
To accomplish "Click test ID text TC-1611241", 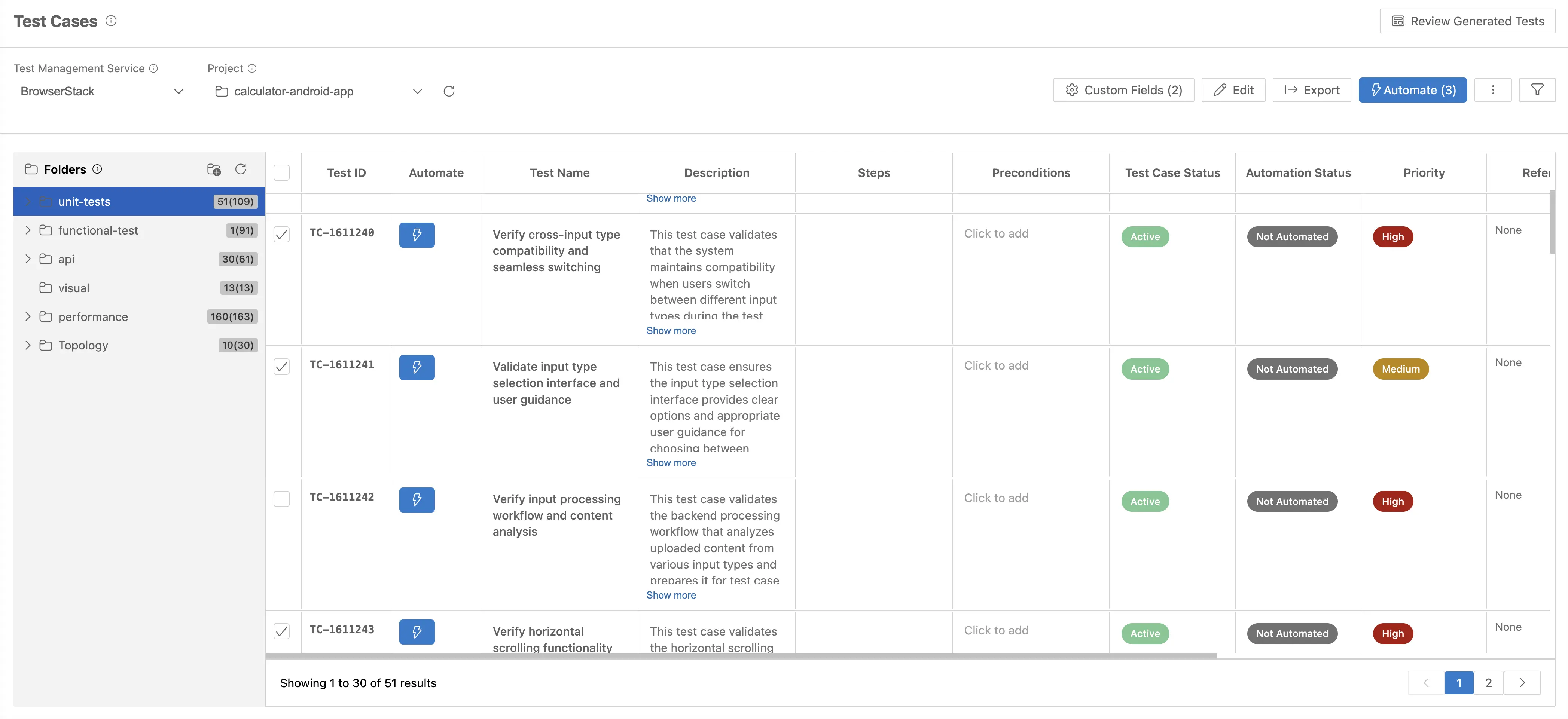I will coord(342,364).
